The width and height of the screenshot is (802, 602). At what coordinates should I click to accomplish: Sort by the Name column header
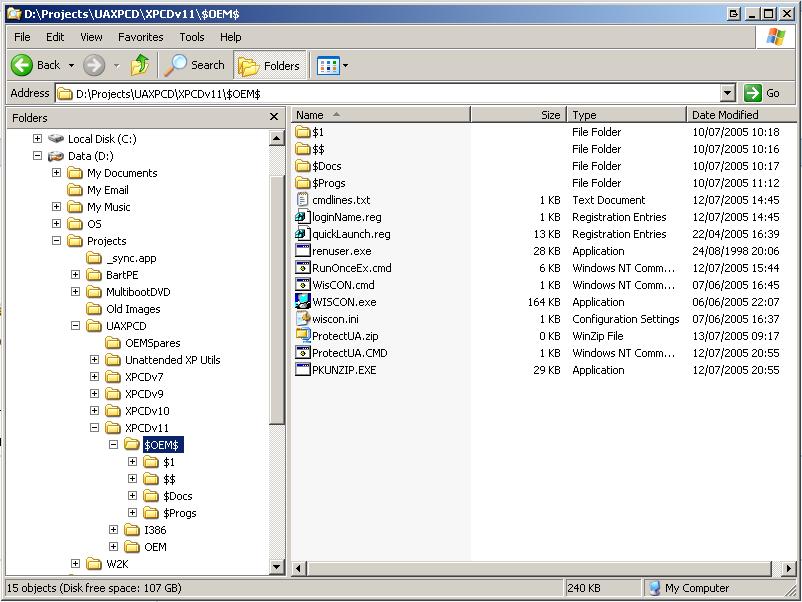381,115
